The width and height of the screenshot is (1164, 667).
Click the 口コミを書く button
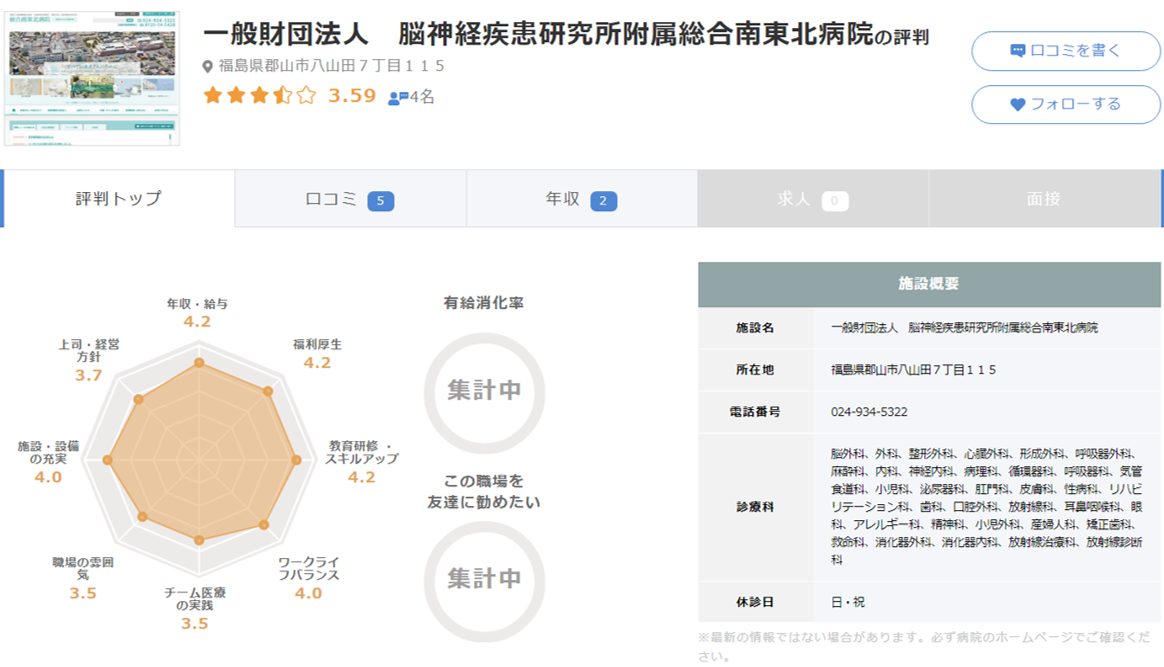pos(1065,50)
